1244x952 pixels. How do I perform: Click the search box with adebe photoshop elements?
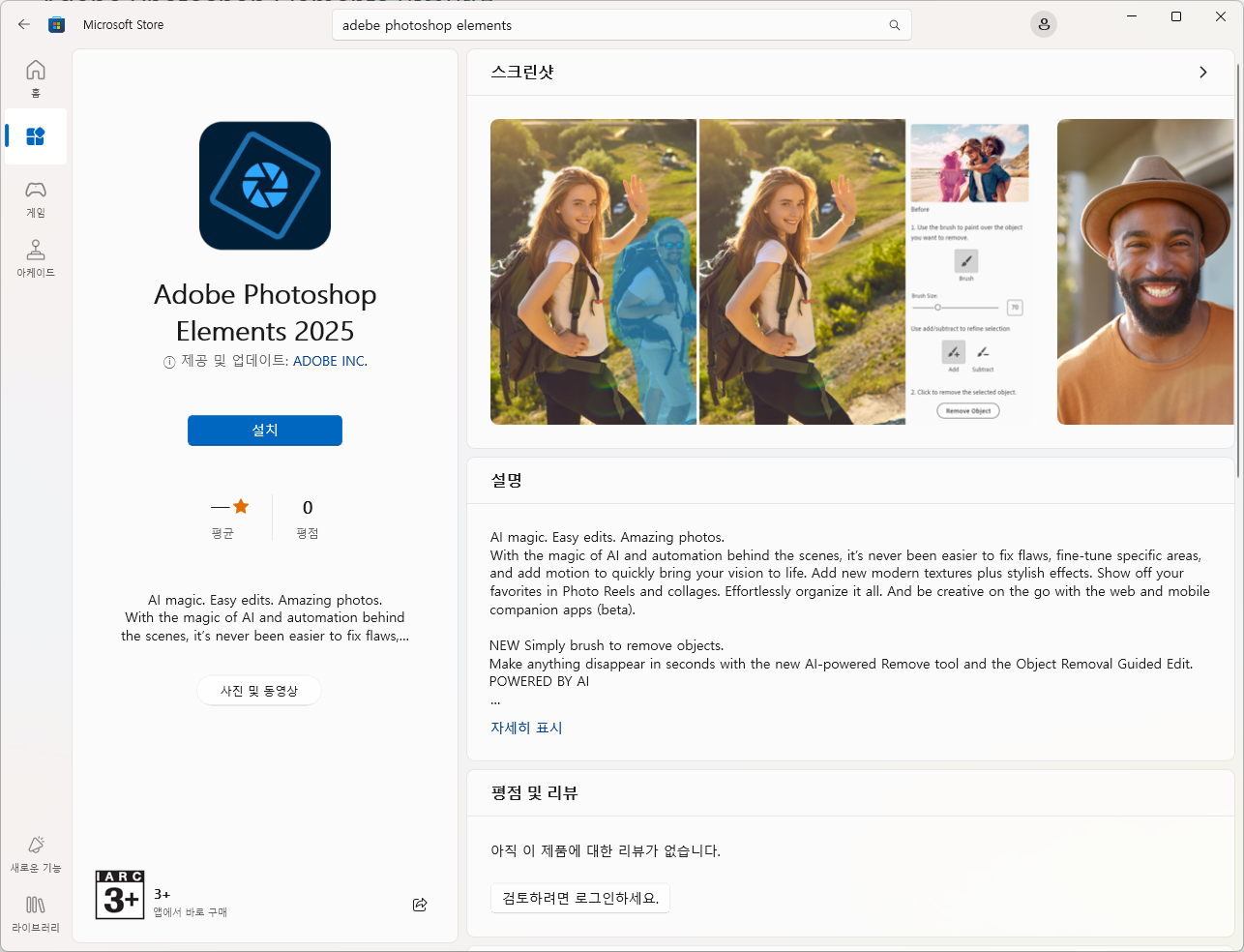(622, 25)
